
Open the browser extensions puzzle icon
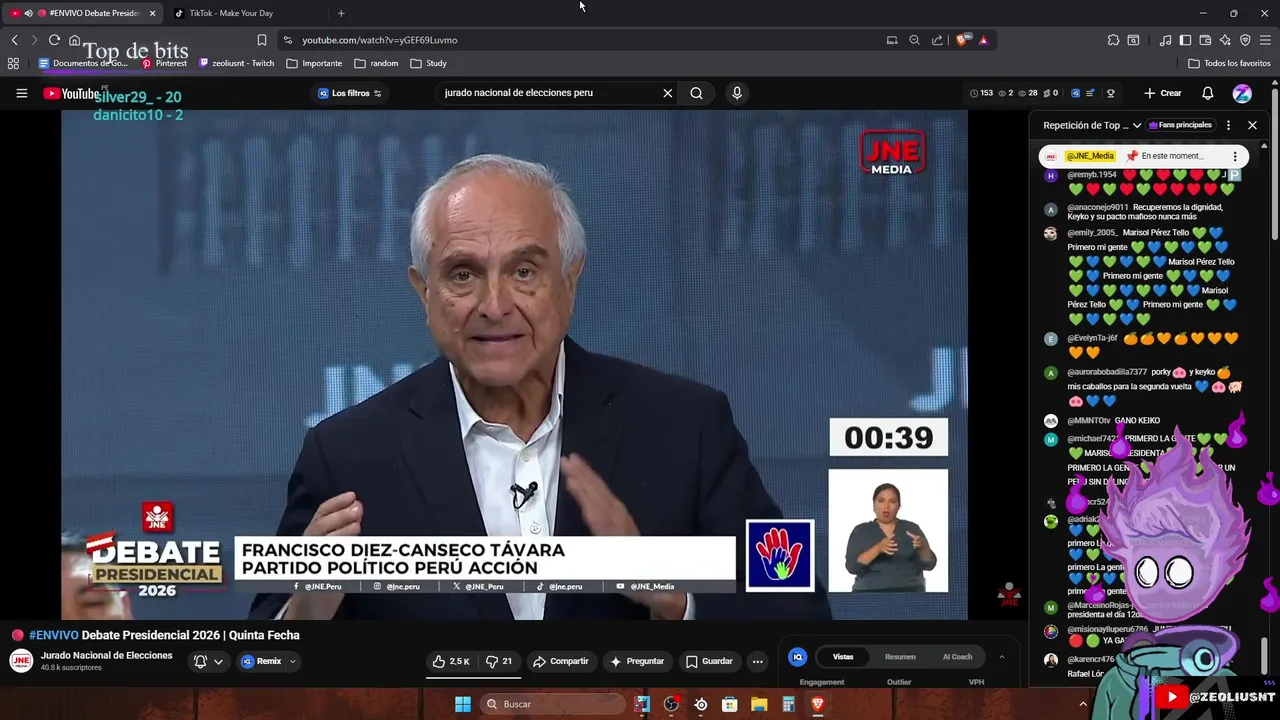[1113, 40]
